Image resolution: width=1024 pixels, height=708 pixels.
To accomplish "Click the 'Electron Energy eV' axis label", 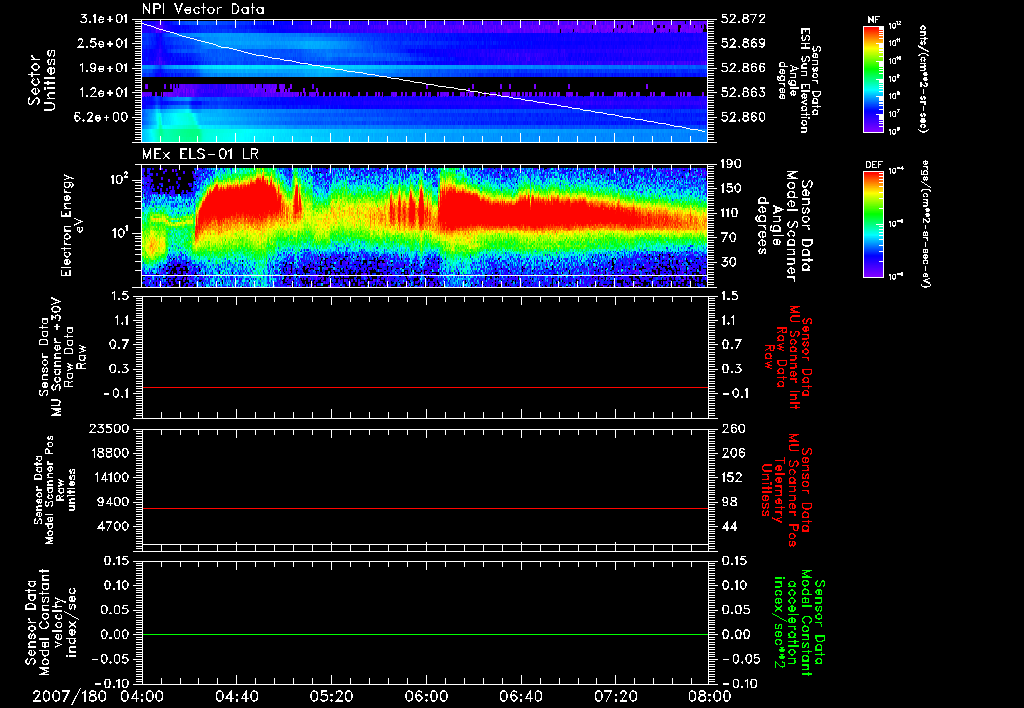I will click(x=72, y=225).
